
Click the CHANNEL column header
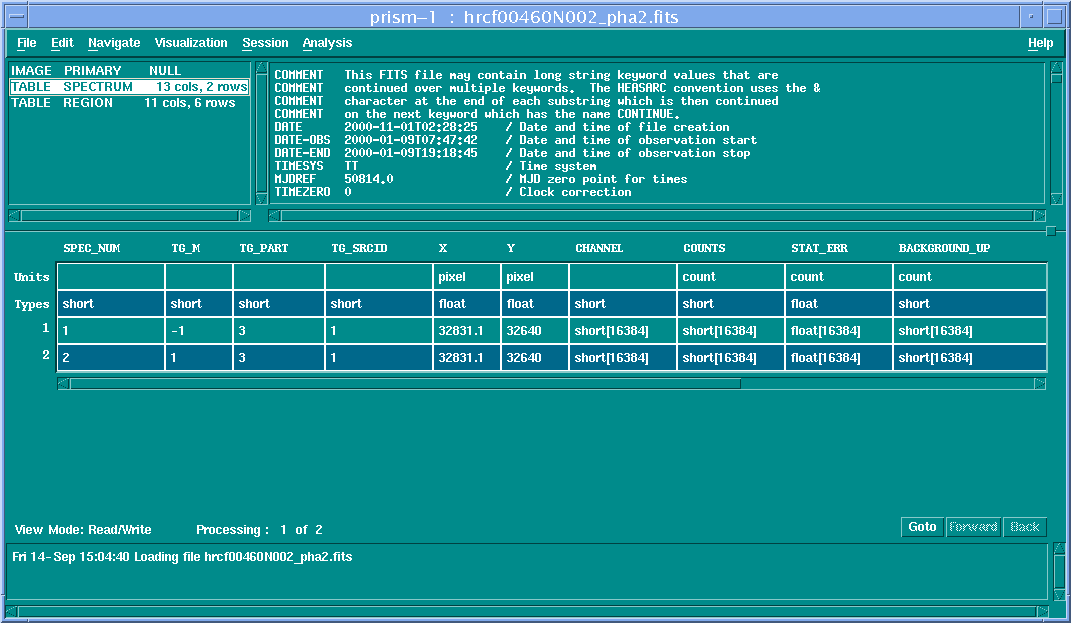(599, 248)
